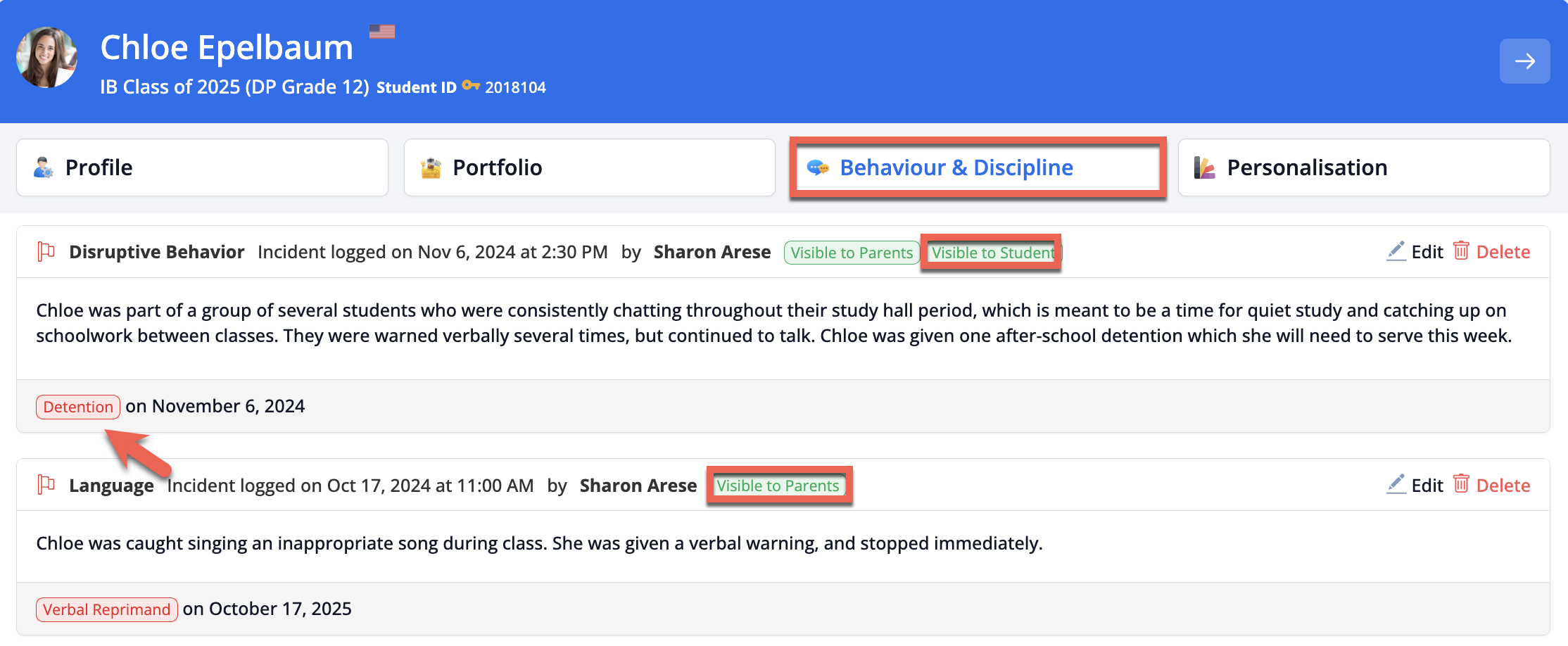
Task: Click the Visible to Student badge
Action: (x=992, y=253)
